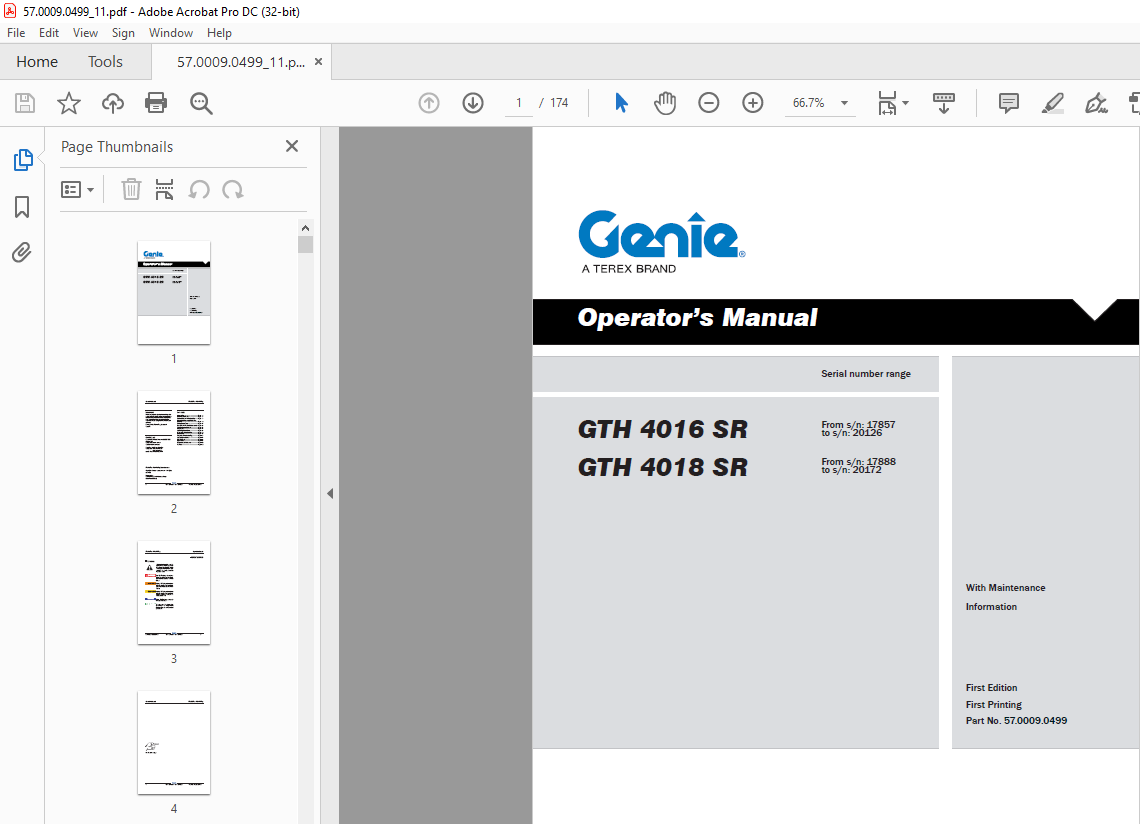Open the Find text search tool
Viewport: 1140px width, 824px height.
(201, 103)
